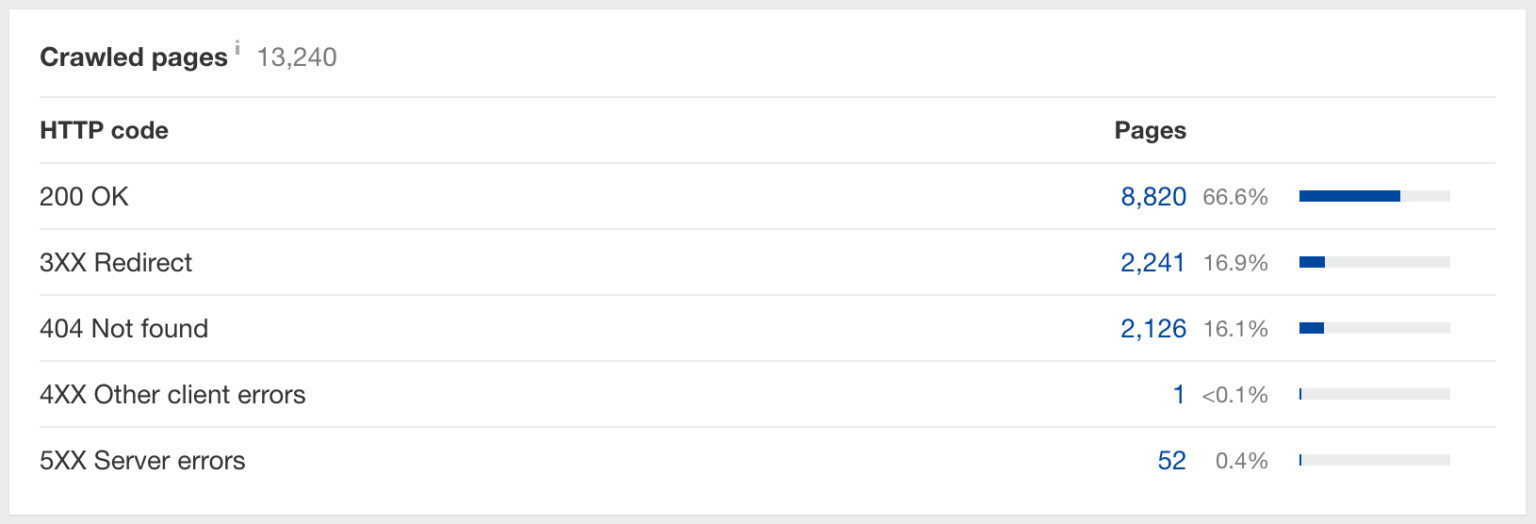Open the 2,241 redirect pages link
This screenshot has height=524, width=1536.
tap(1153, 263)
